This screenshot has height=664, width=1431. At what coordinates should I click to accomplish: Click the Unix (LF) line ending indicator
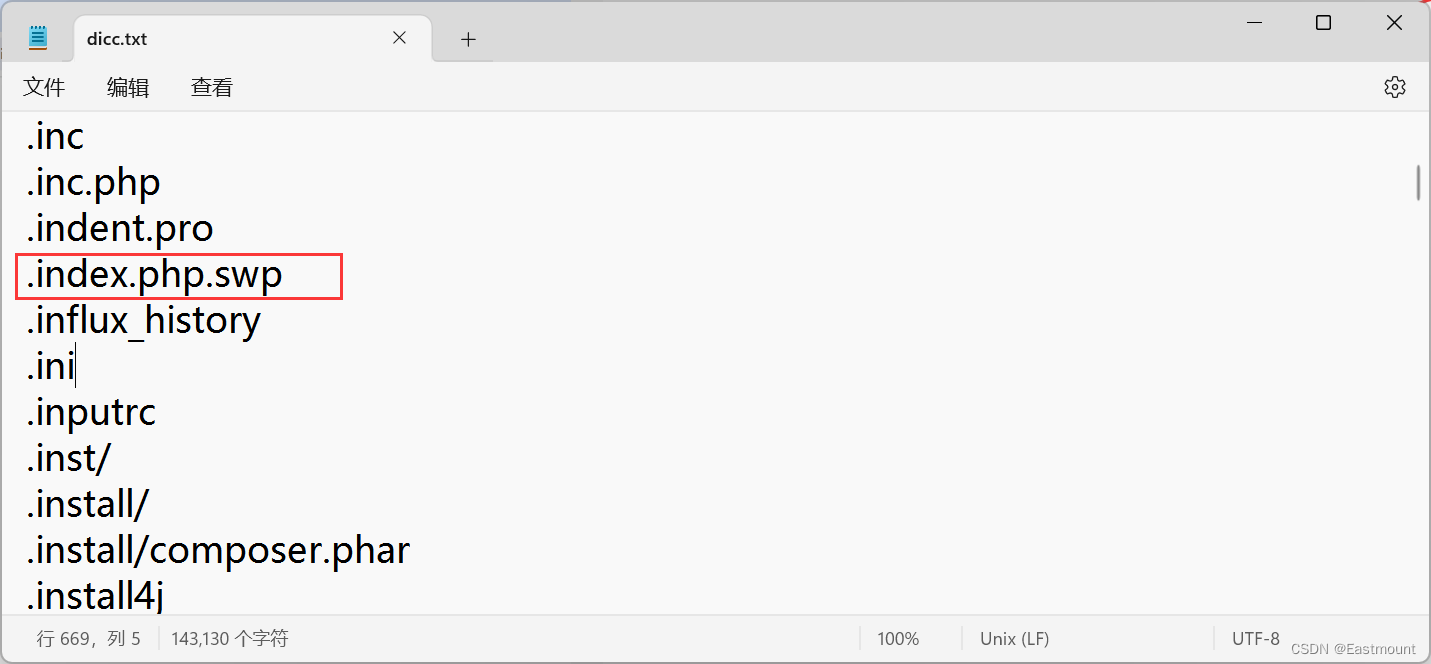pyautogui.click(x=1014, y=638)
